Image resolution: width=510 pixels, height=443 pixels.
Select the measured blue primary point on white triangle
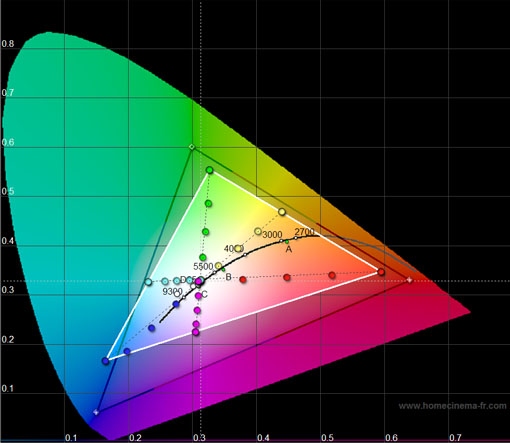106,361
